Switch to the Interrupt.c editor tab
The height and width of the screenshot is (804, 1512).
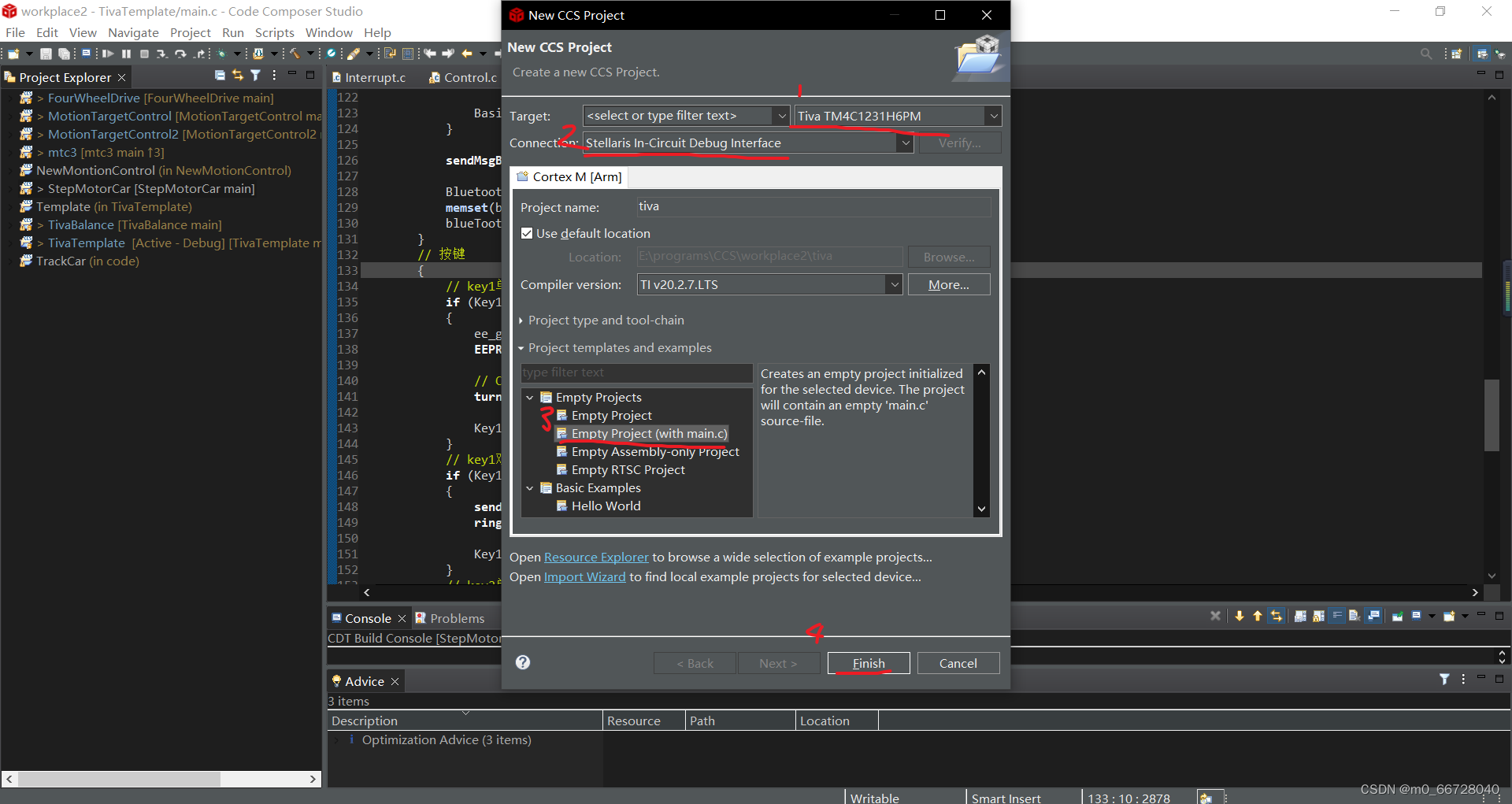pos(369,77)
